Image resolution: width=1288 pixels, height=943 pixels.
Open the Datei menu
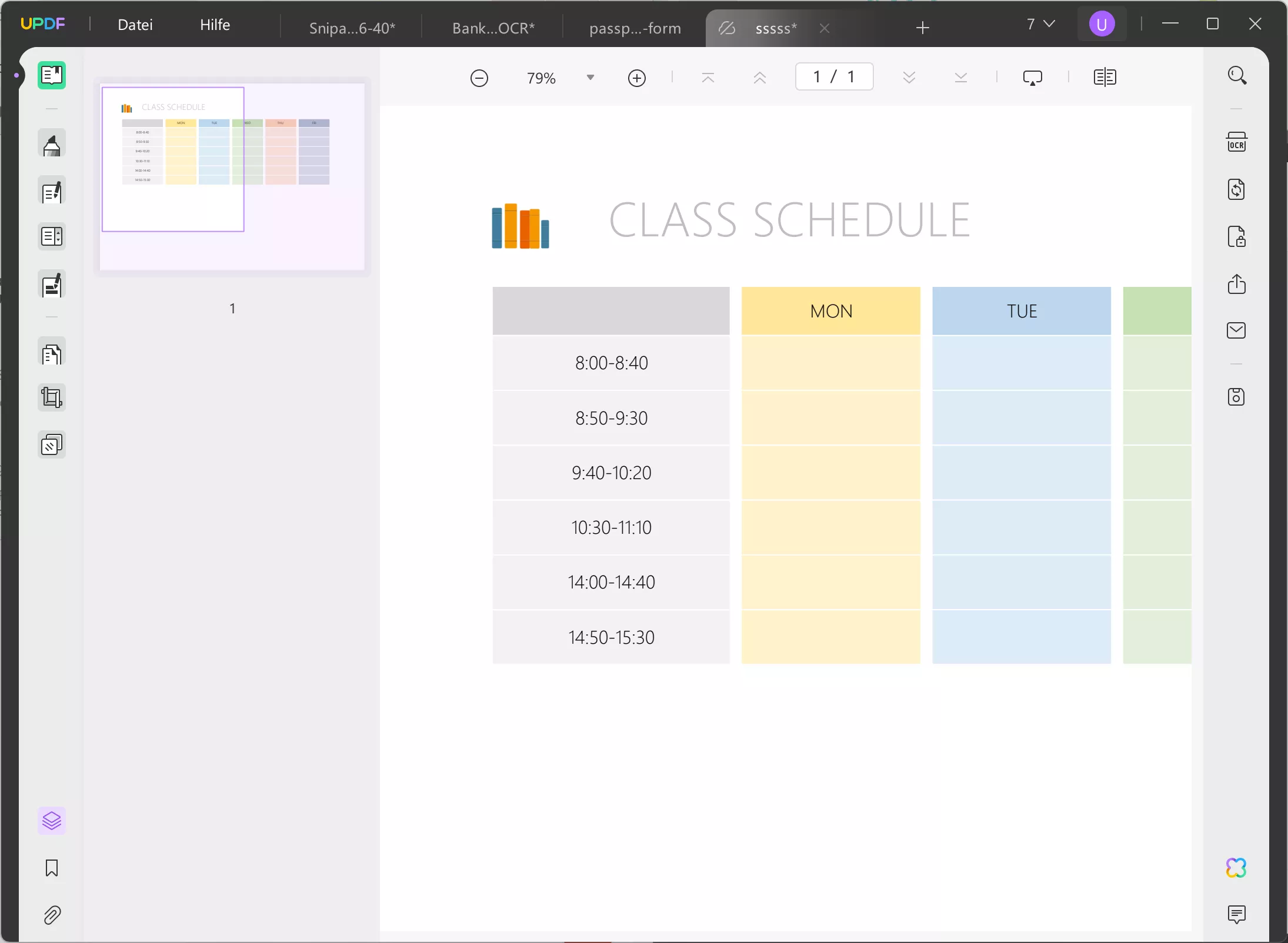(x=135, y=25)
